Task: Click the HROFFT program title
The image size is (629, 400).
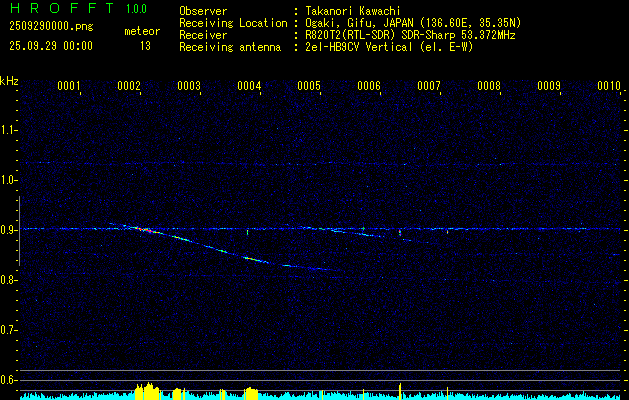Action: (x=62, y=8)
